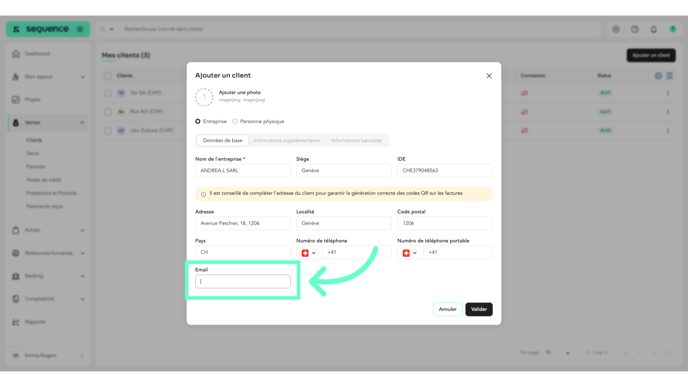Open country flag dropdown for téléphone portable
The height and width of the screenshot is (387, 688).
tap(410, 253)
